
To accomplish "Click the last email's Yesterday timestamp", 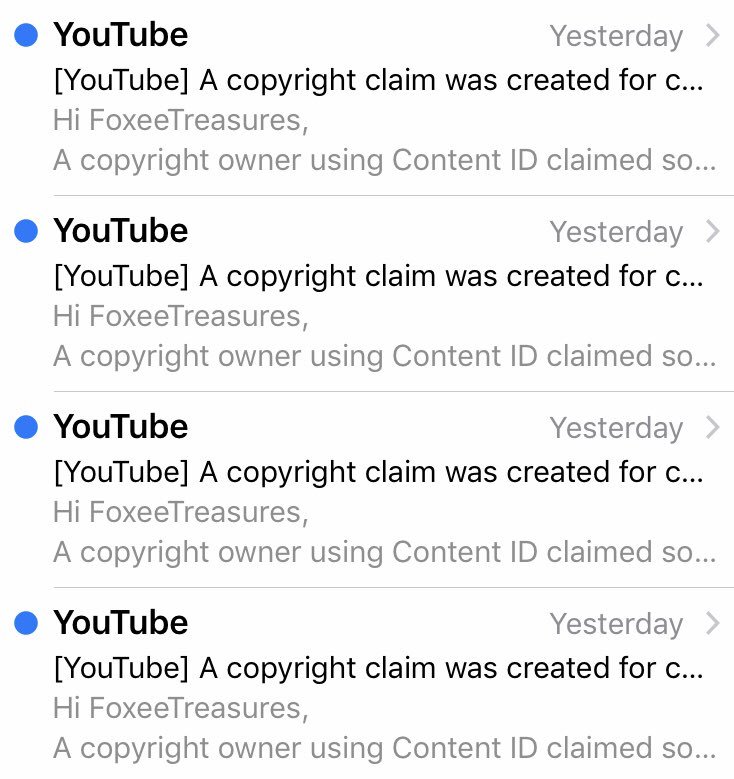I will (616, 624).
